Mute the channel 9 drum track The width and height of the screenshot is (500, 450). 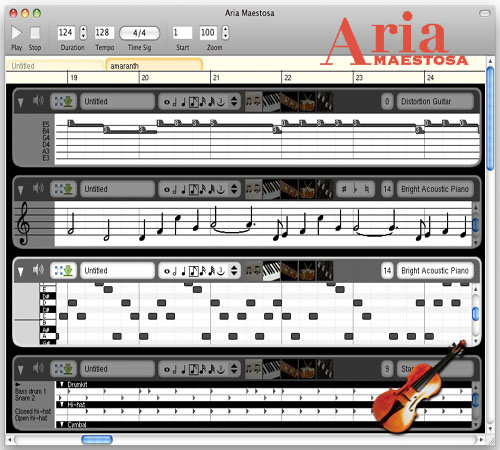coord(38,368)
